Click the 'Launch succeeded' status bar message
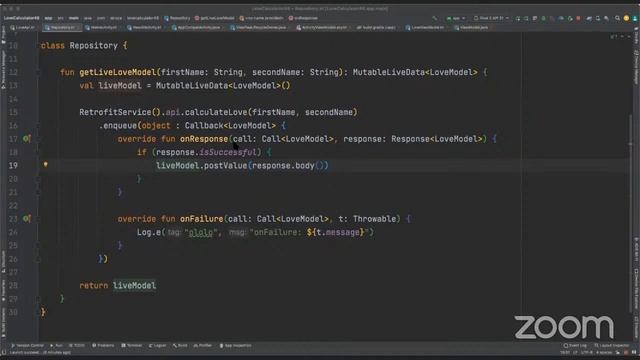The width and height of the screenshot is (640, 360). click(40, 353)
